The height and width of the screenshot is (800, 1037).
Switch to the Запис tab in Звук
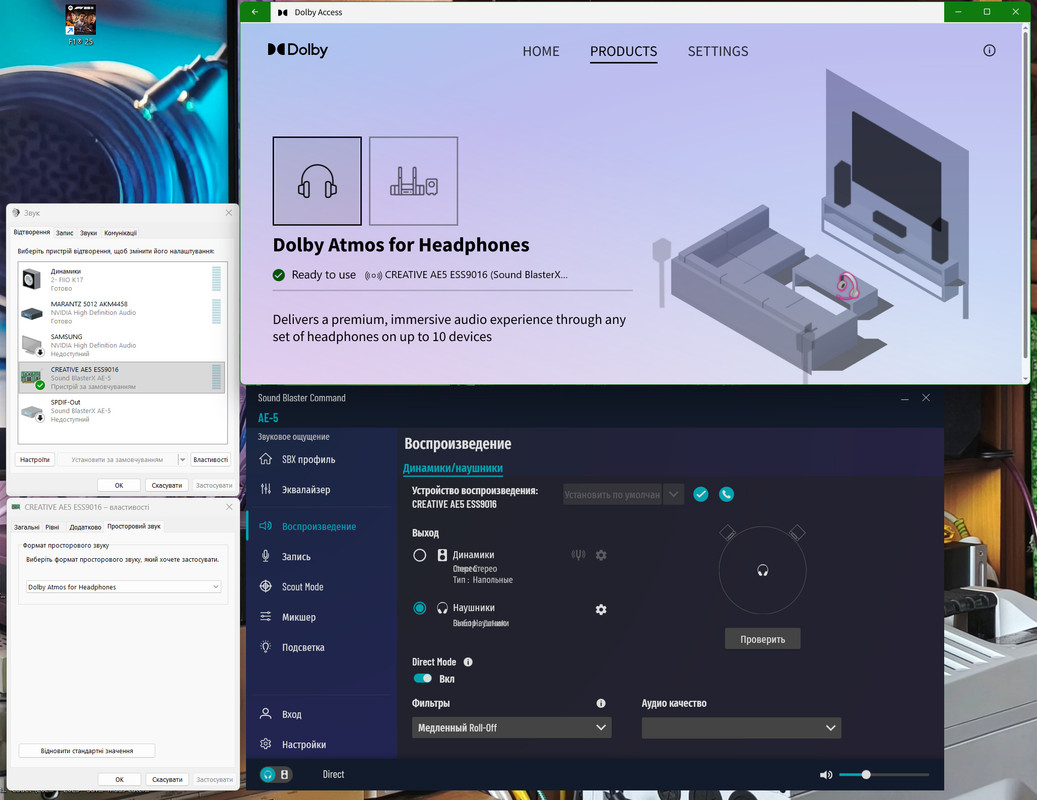coord(64,233)
